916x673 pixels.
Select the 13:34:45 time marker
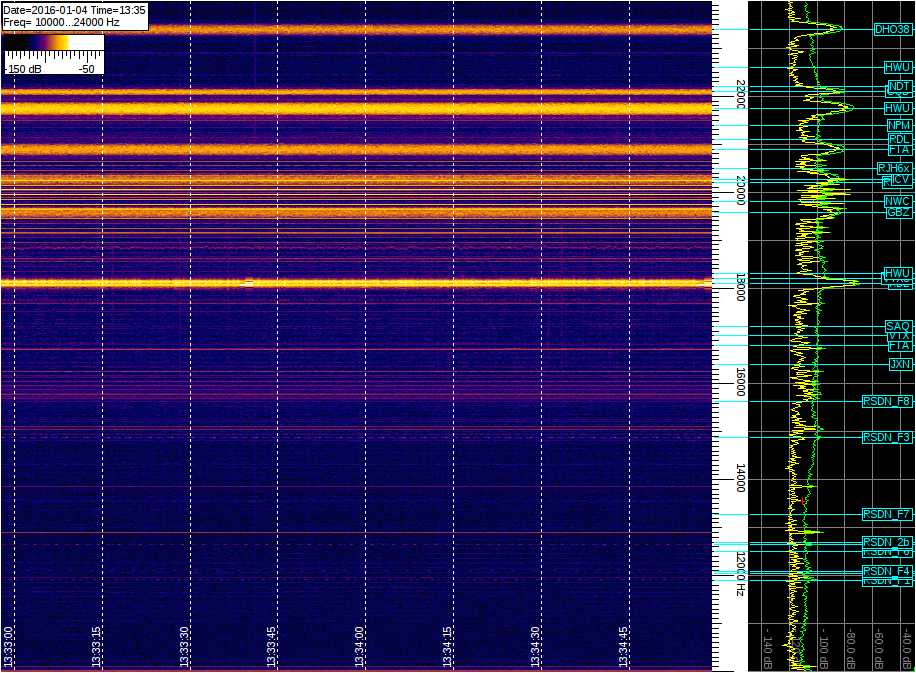[623, 646]
